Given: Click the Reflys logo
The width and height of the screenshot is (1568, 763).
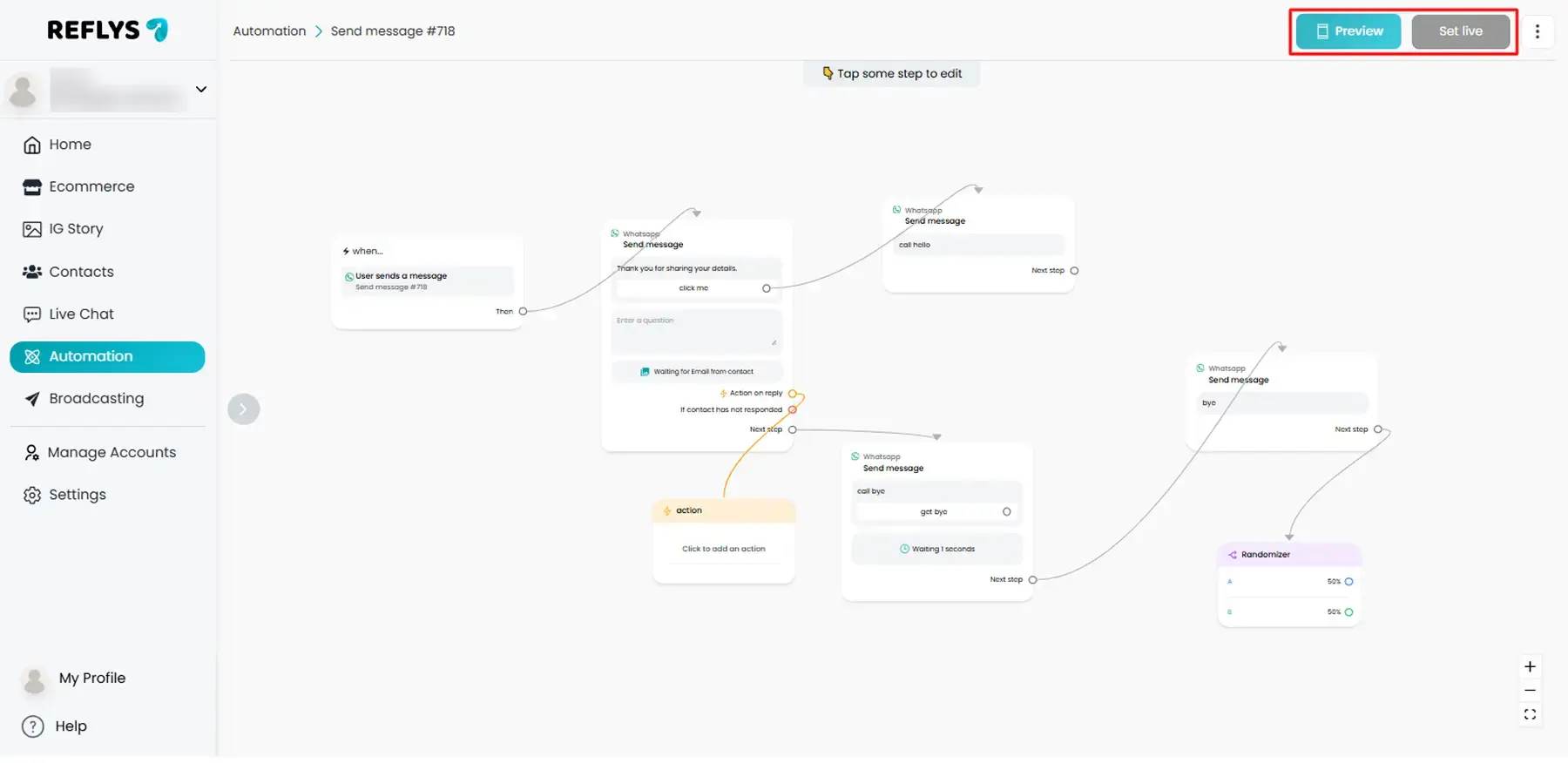Looking at the screenshot, I should (107, 30).
